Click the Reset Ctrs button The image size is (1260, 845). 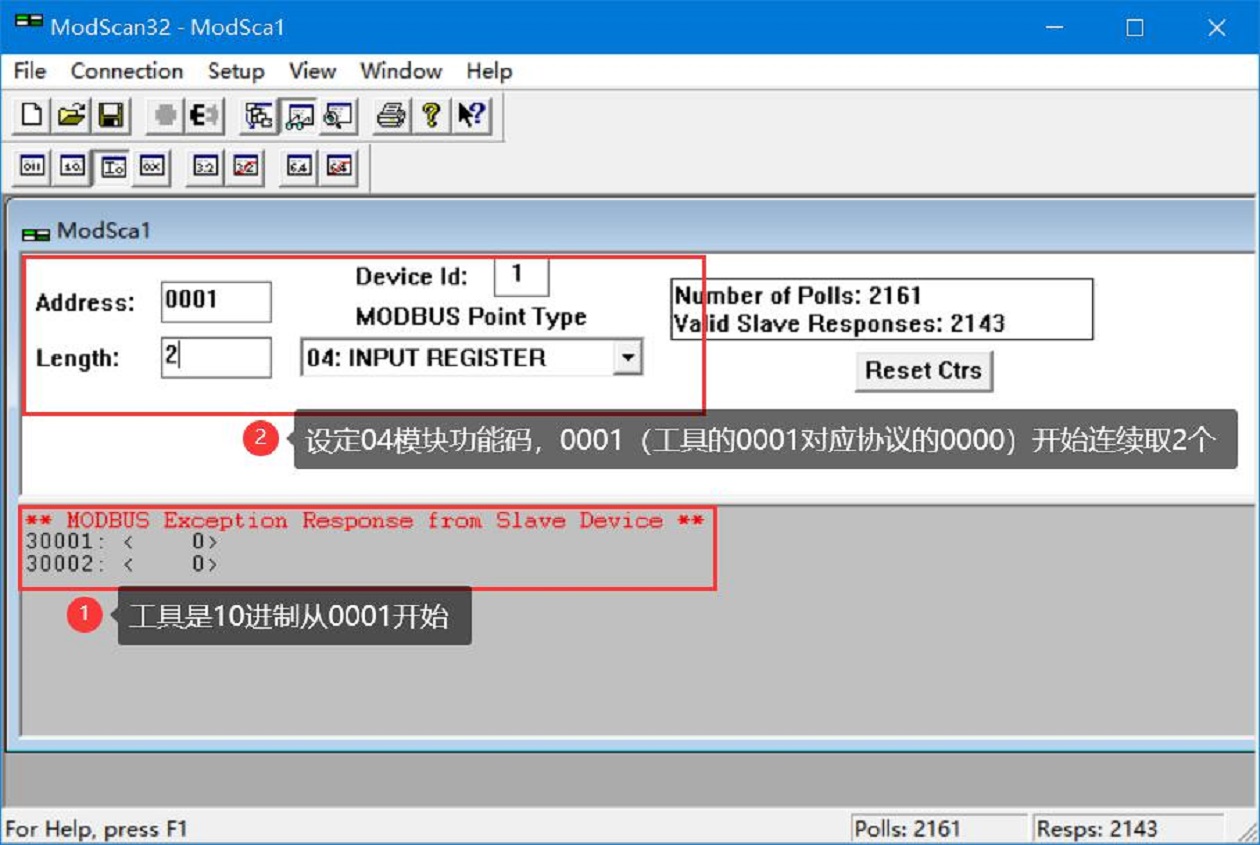(923, 370)
